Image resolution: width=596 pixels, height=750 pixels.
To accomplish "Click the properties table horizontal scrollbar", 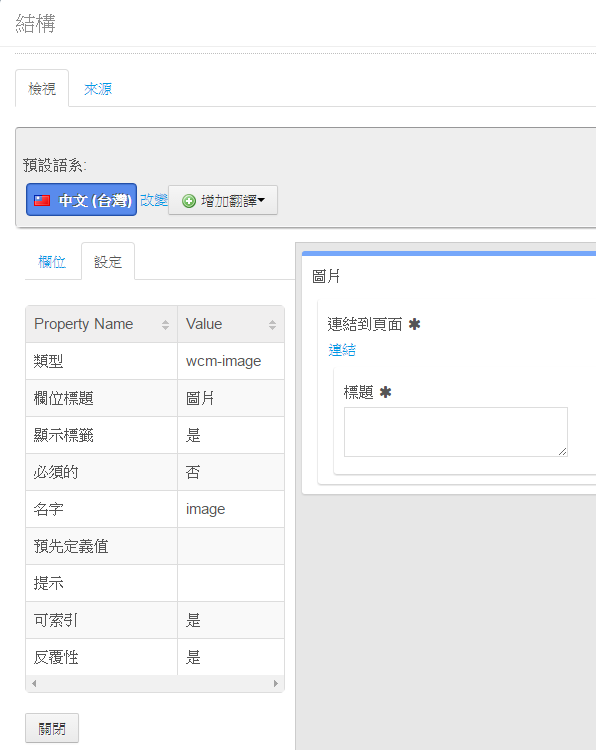I will click(155, 684).
